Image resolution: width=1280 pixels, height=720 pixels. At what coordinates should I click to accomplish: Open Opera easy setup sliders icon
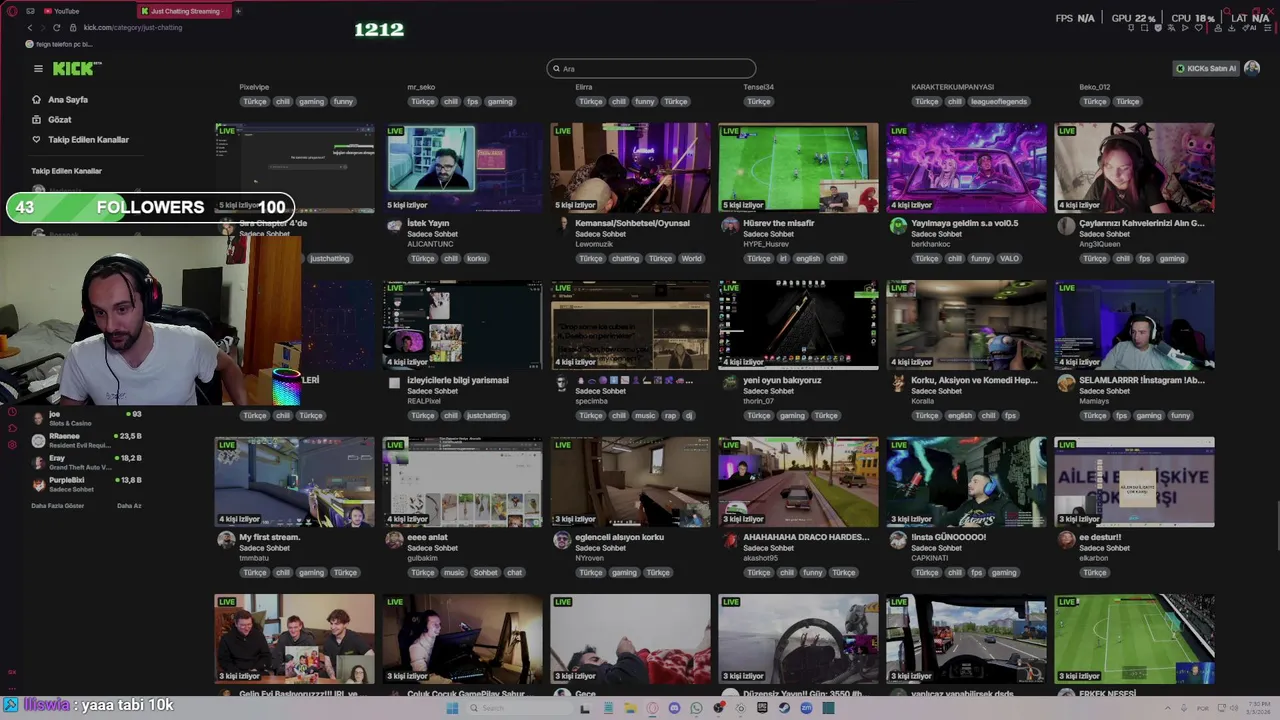click(1266, 28)
